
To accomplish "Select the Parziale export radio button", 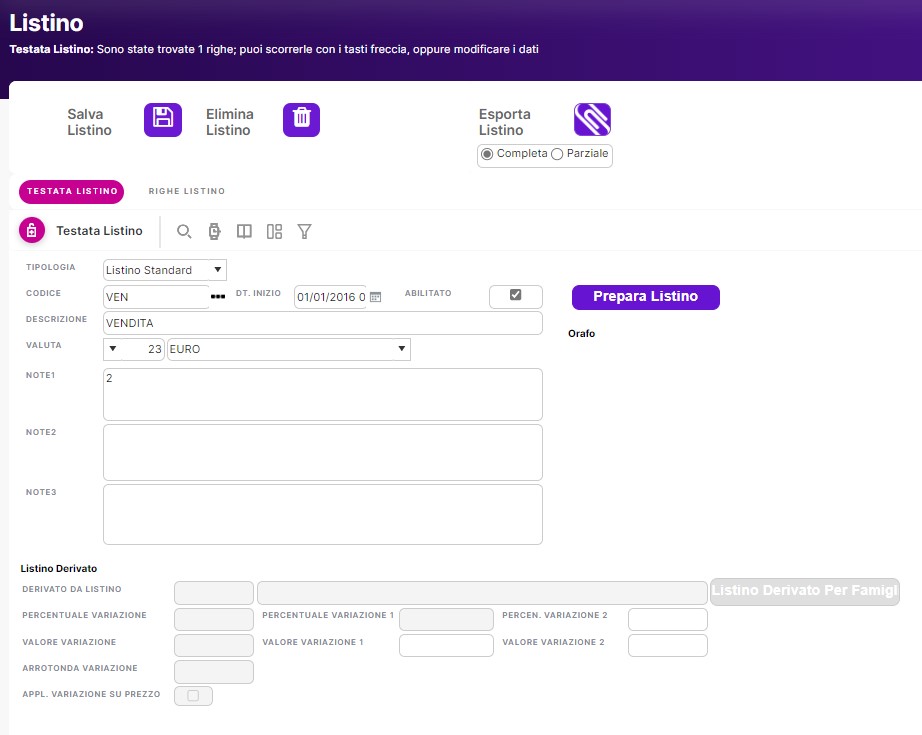I will [557, 154].
